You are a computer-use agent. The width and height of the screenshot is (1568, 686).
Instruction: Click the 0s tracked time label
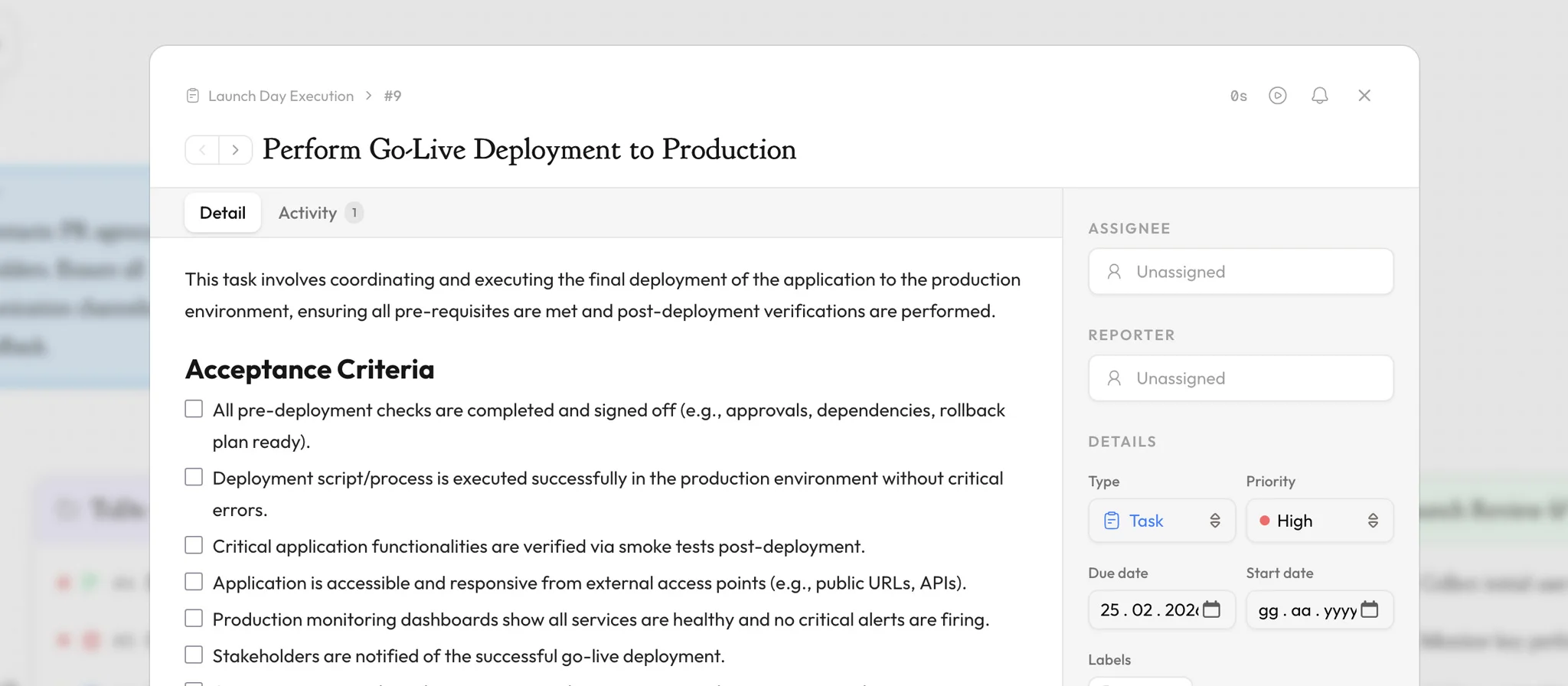(1239, 96)
